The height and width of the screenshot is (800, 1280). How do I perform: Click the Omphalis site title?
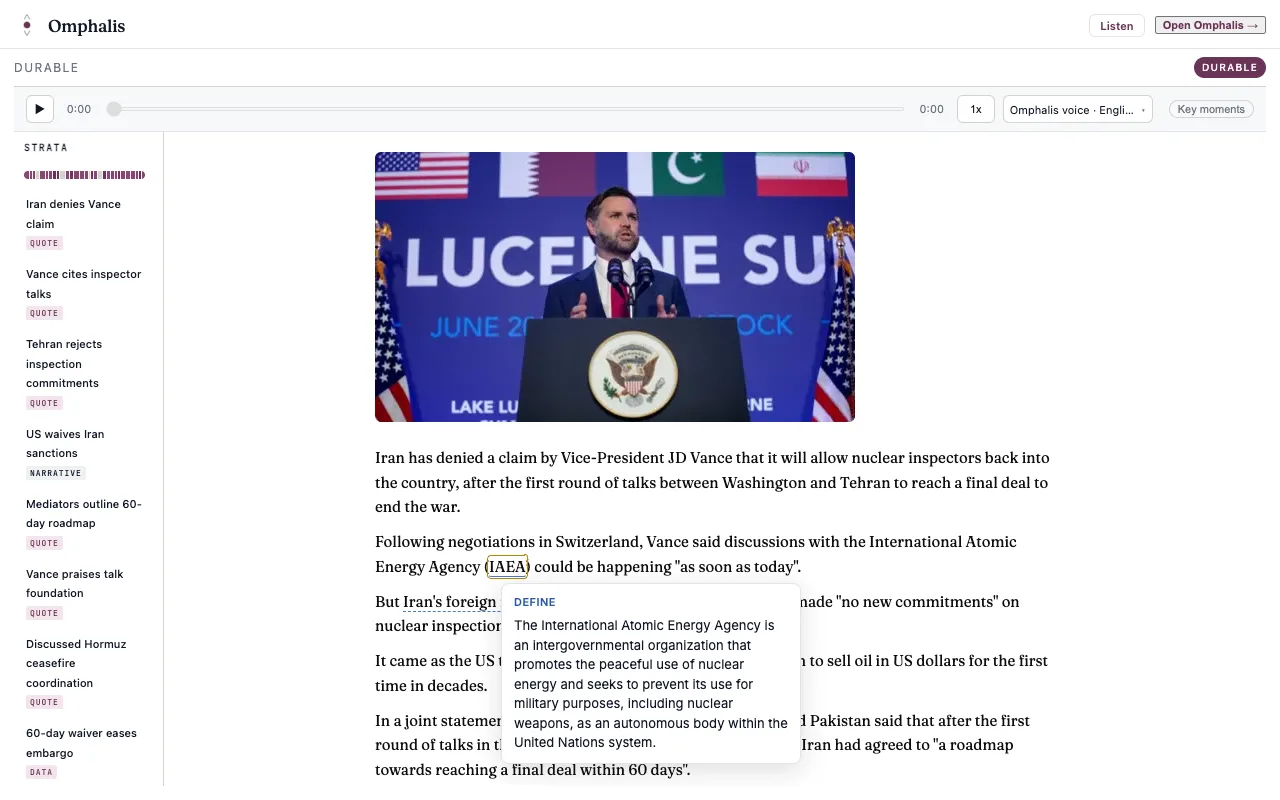[x=87, y=26]
